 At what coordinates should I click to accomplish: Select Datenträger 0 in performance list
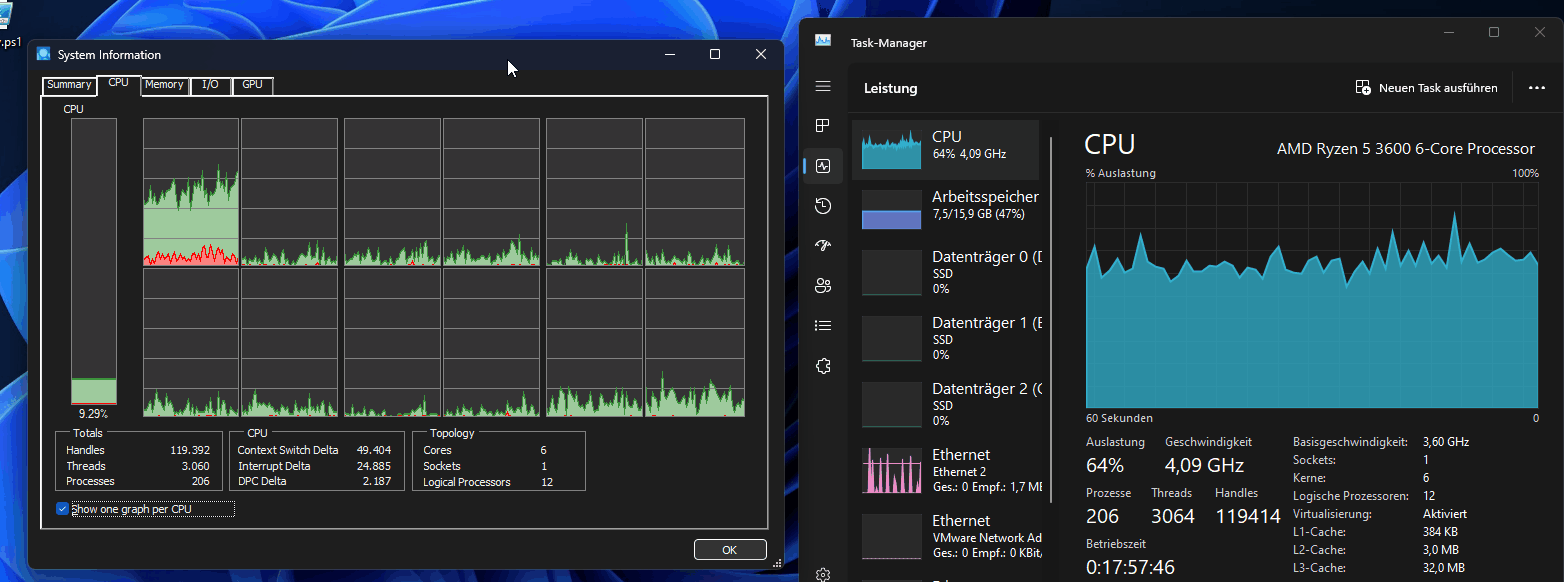[946, 272]
